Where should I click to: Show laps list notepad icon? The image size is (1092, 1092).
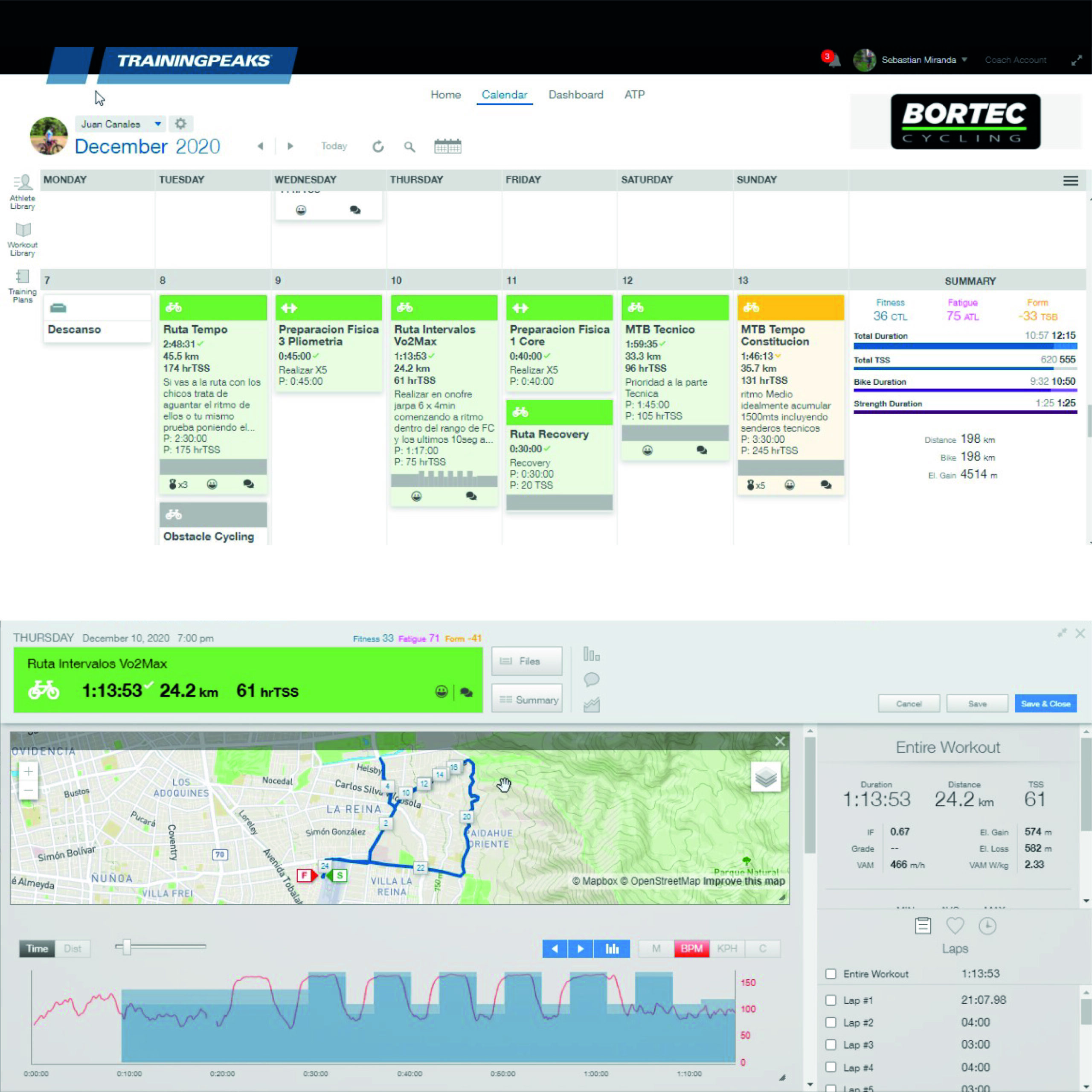point(923,926)
